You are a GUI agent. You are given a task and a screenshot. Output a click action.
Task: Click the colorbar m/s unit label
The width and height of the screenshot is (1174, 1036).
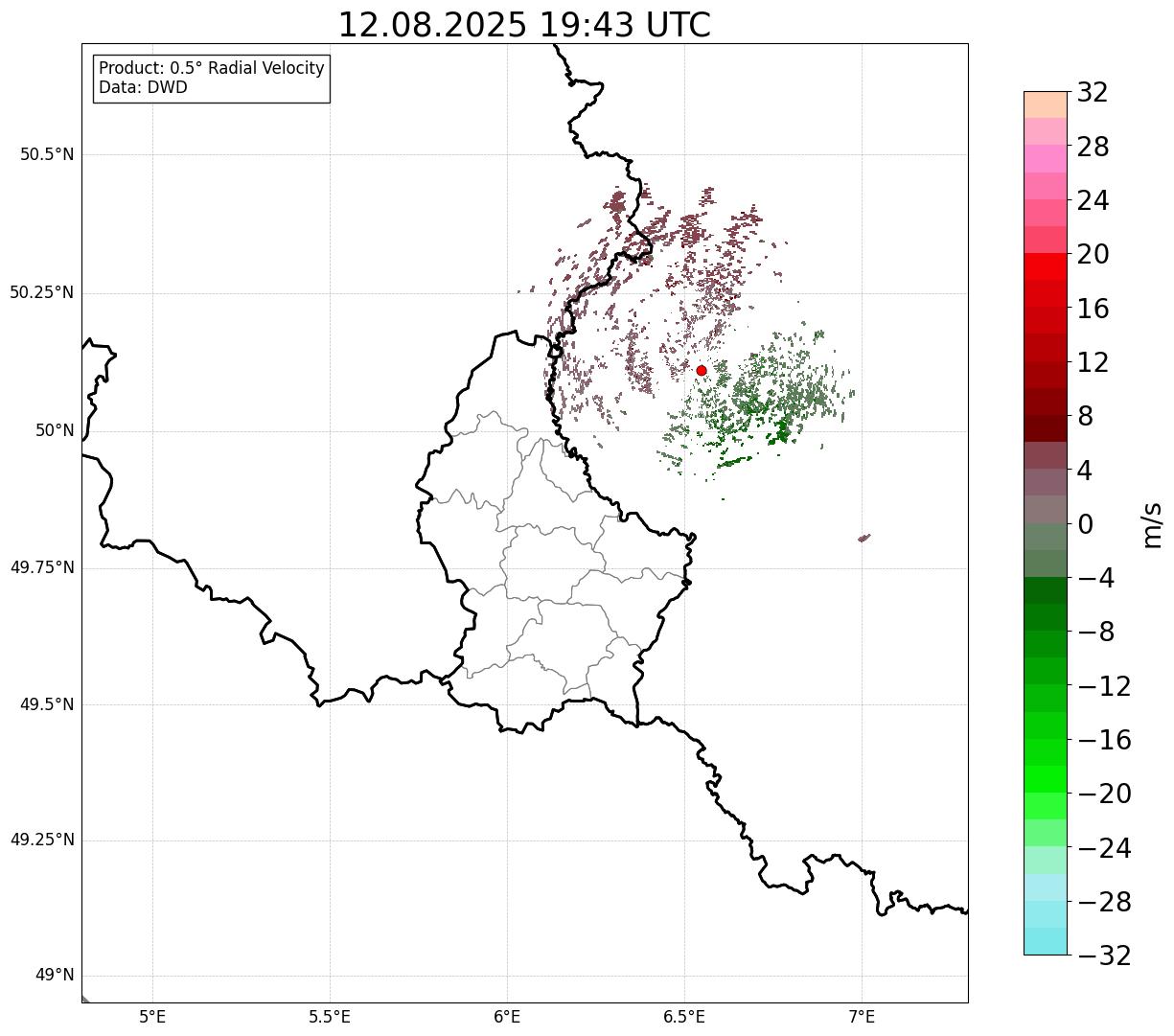coord(1152,523)
